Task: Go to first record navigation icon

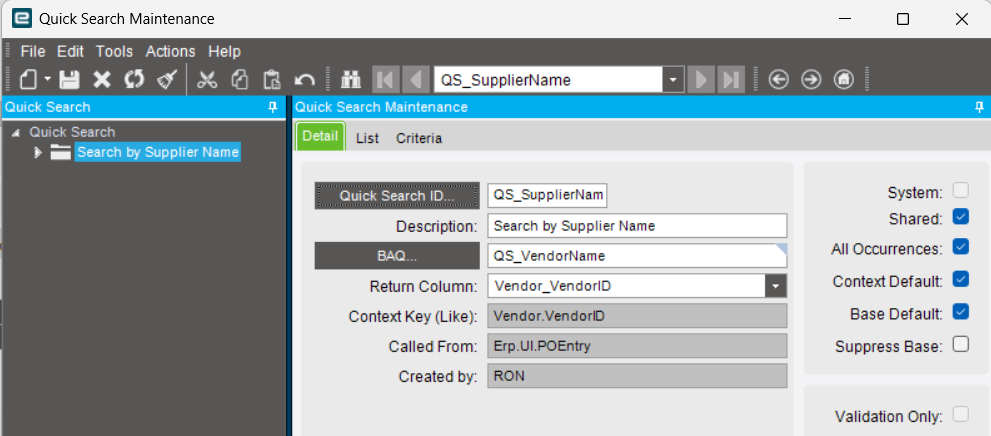Action: [x=384, y=80]
